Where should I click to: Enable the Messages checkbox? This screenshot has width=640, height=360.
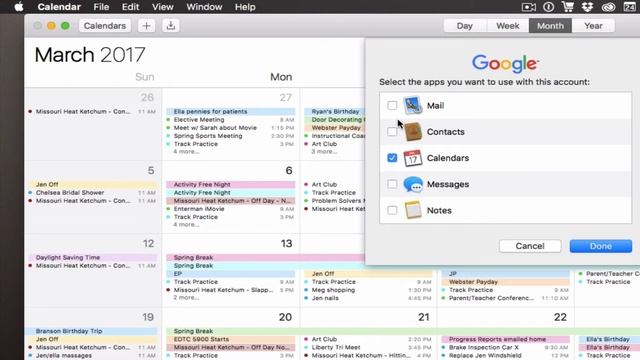(x=392, y=184)
